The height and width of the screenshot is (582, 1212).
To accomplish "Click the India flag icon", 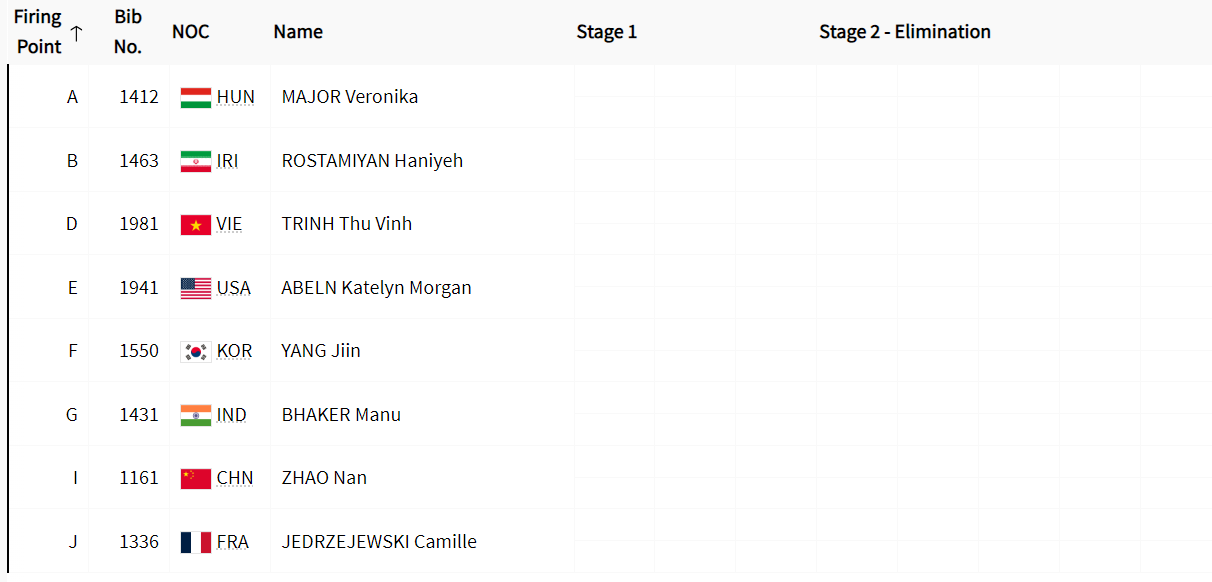I will pos(196,415).
